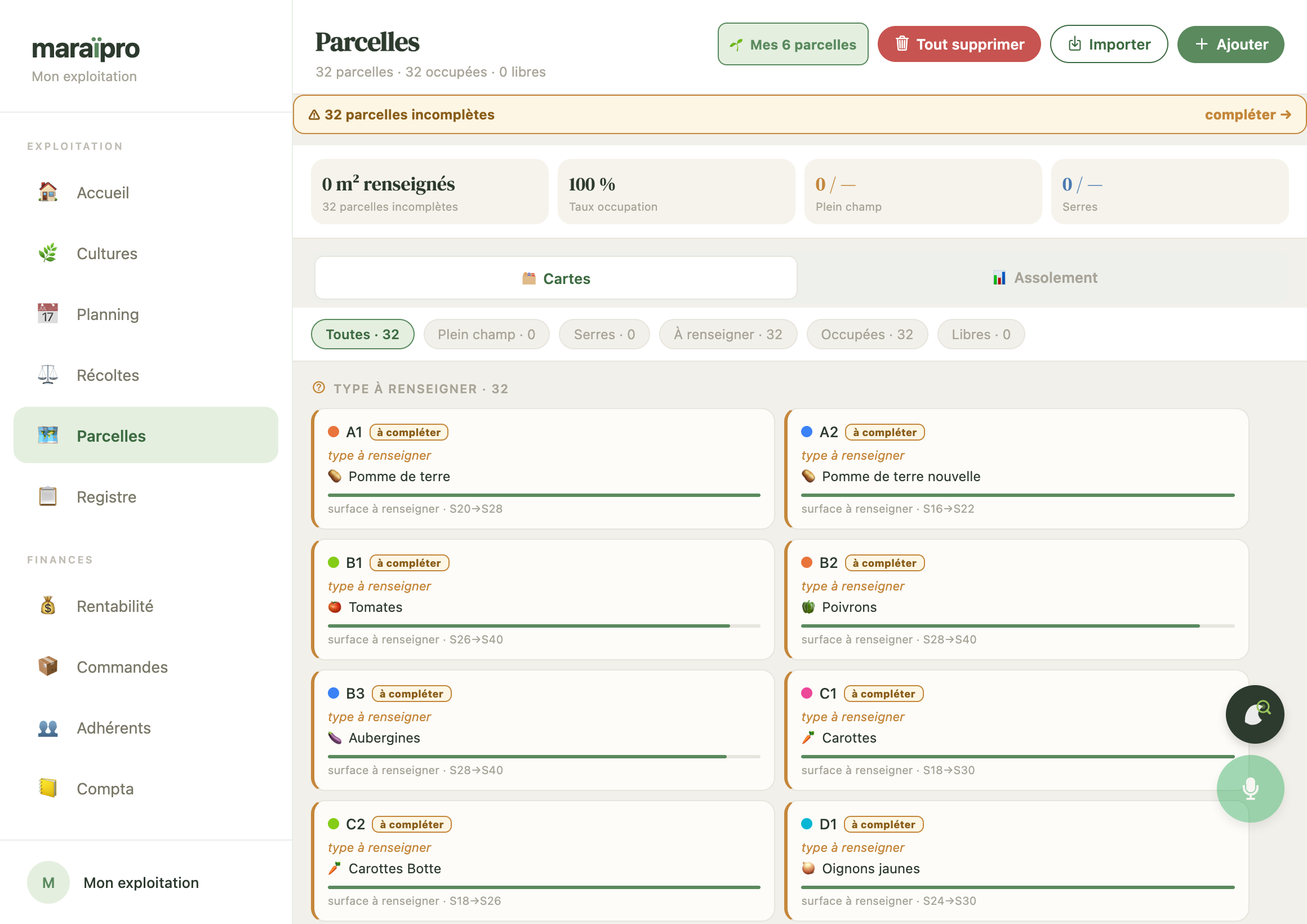Click the blue color dot of A2
1307x924 pixels.
pyautogui.click(x=806, y=432)
